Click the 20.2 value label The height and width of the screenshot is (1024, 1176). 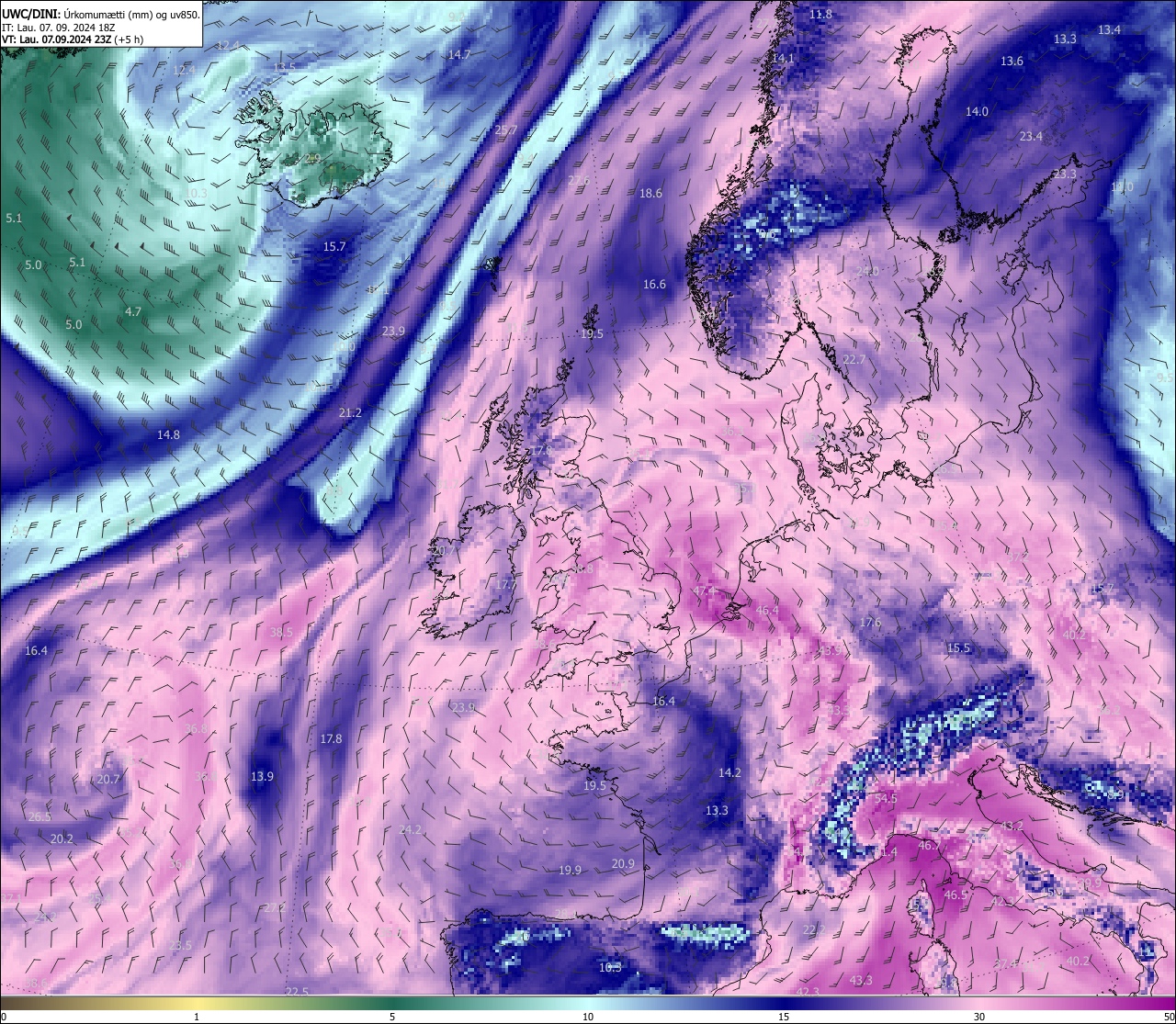click(x=62, y=839)
